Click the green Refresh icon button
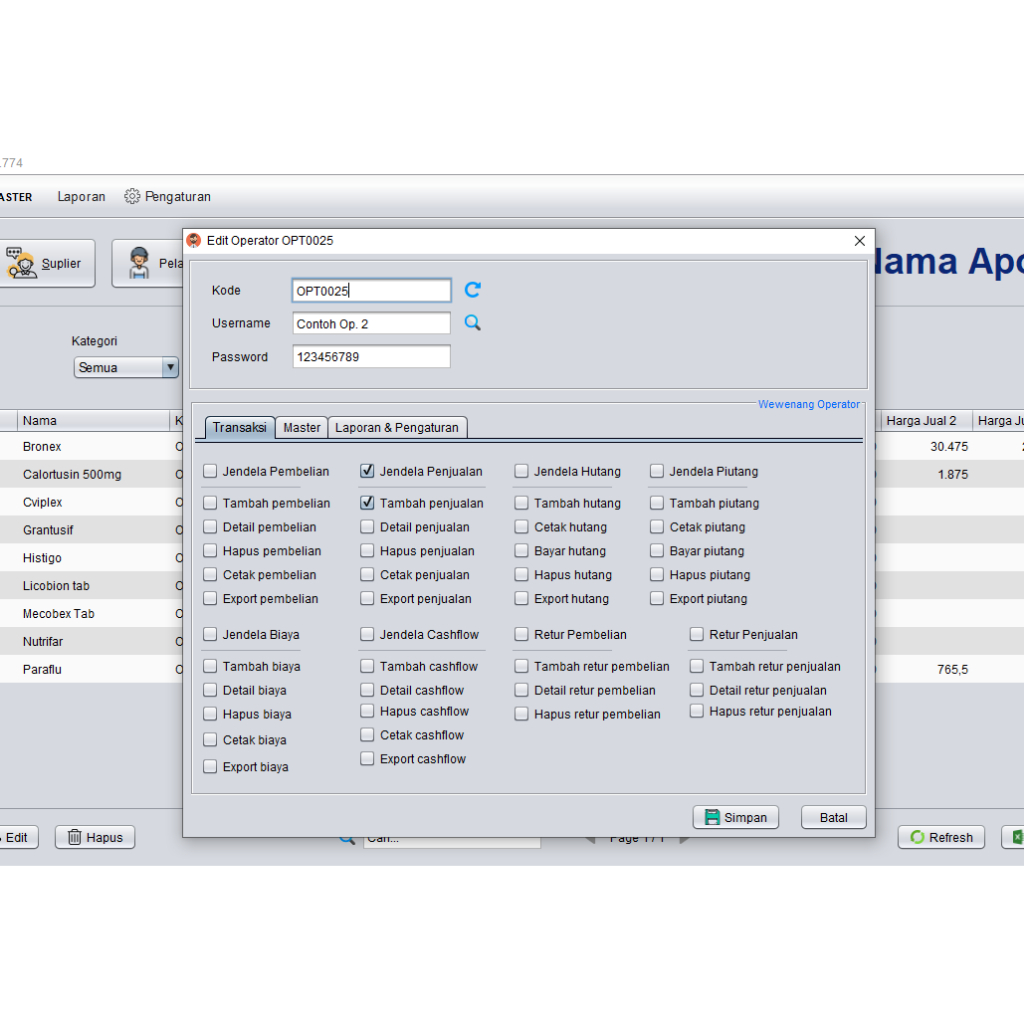Viewport: 1024px width, 1024px height. click(x=917, y=837)
